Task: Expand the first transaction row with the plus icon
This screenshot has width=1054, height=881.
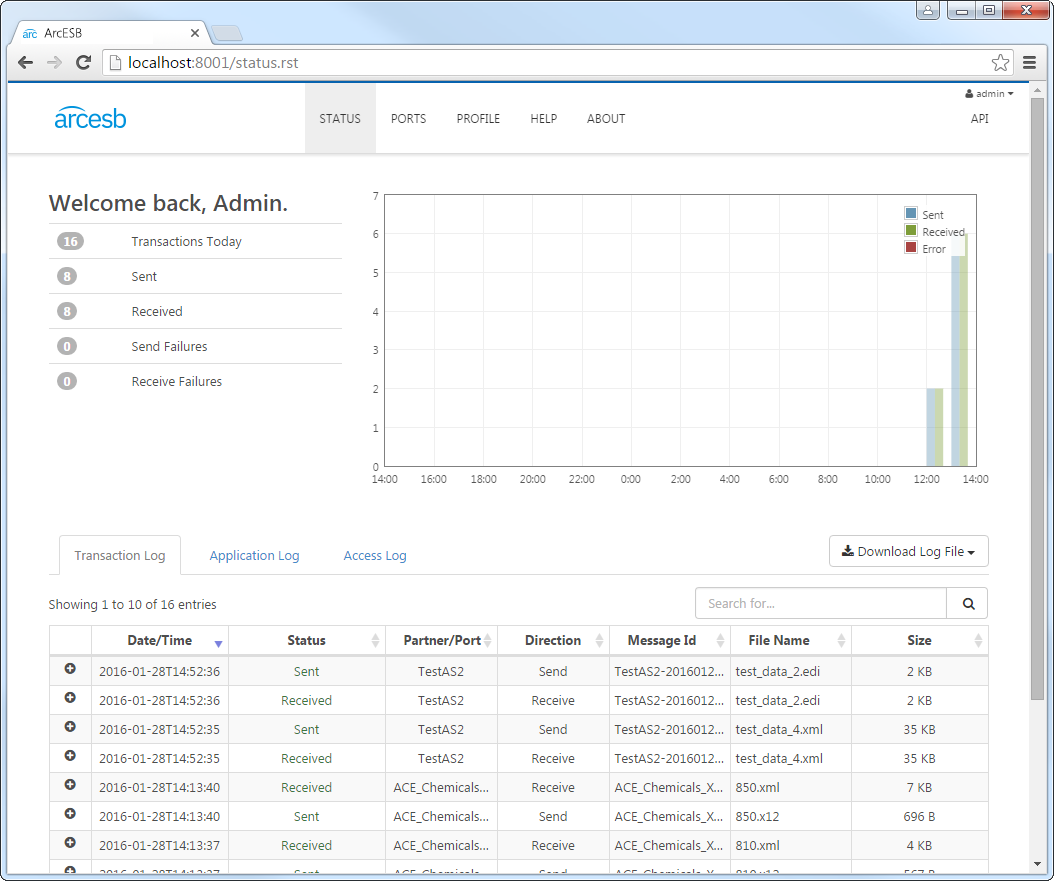Action: (69, 671)
